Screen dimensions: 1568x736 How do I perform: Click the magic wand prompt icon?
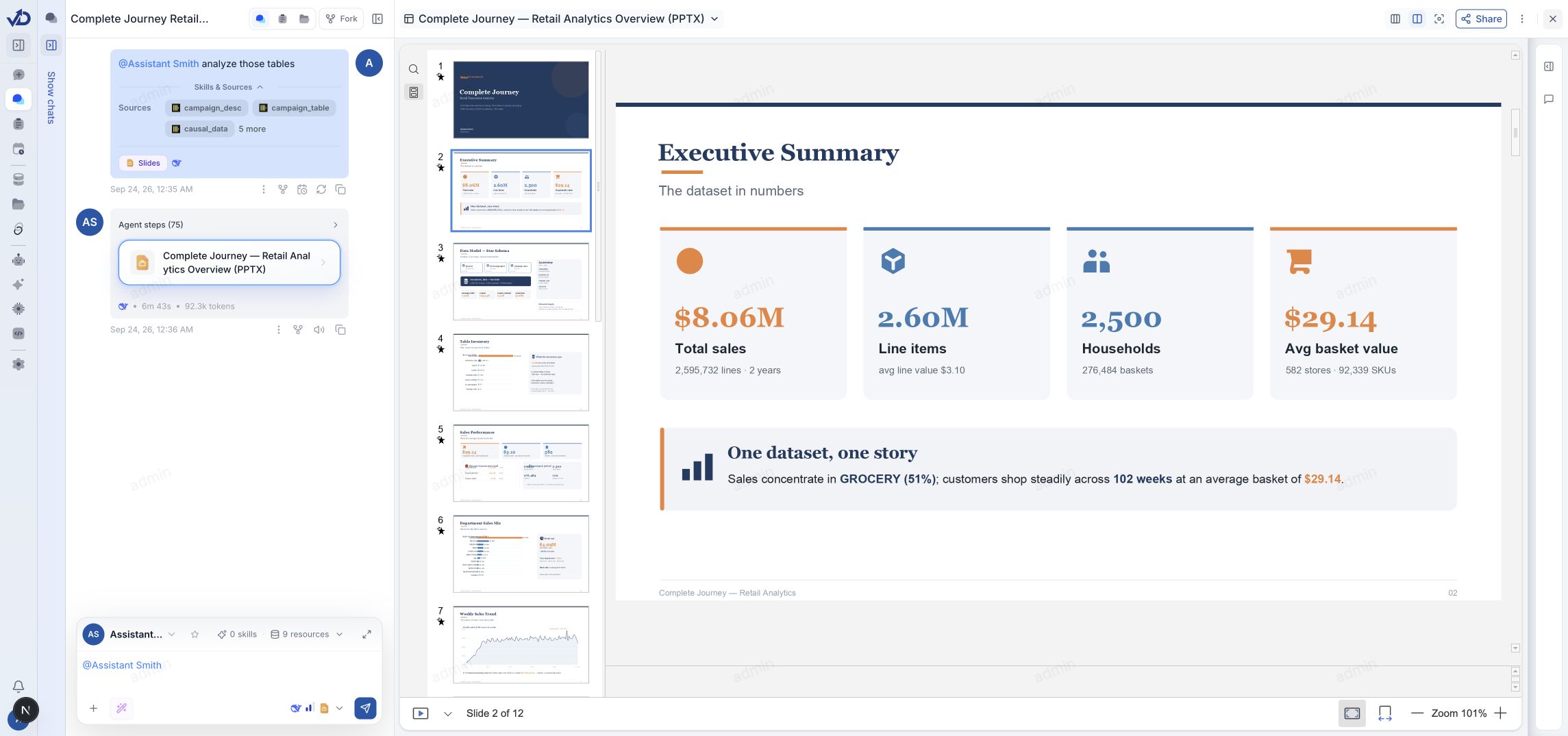pyautogui.click(x=122, y=708)
